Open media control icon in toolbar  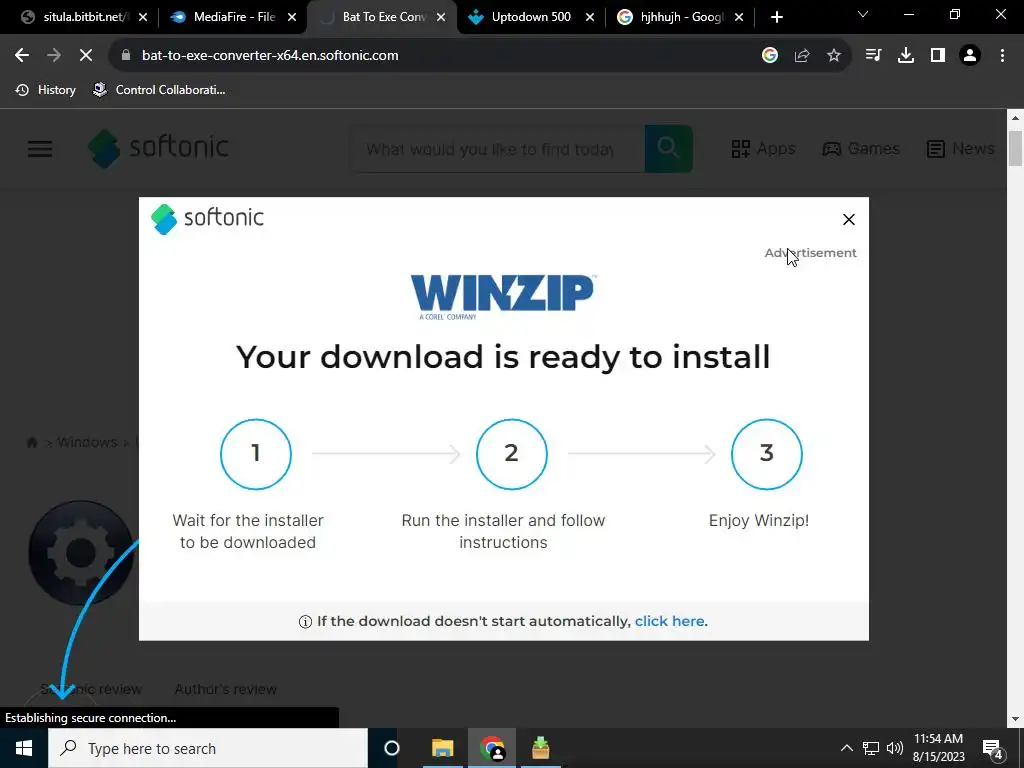tap(873, 56)
